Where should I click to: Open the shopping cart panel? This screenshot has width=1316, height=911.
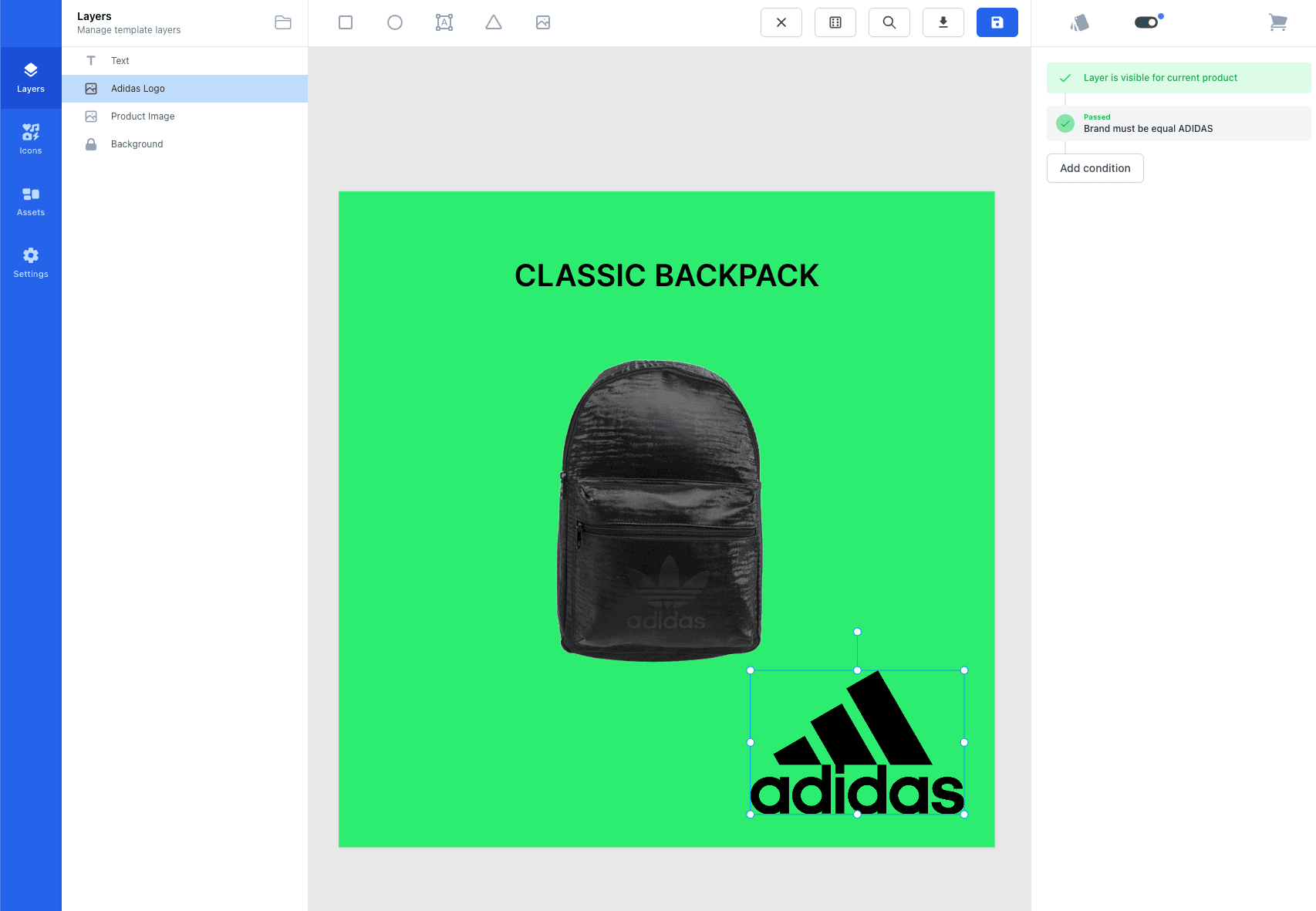coord(1278,22)
